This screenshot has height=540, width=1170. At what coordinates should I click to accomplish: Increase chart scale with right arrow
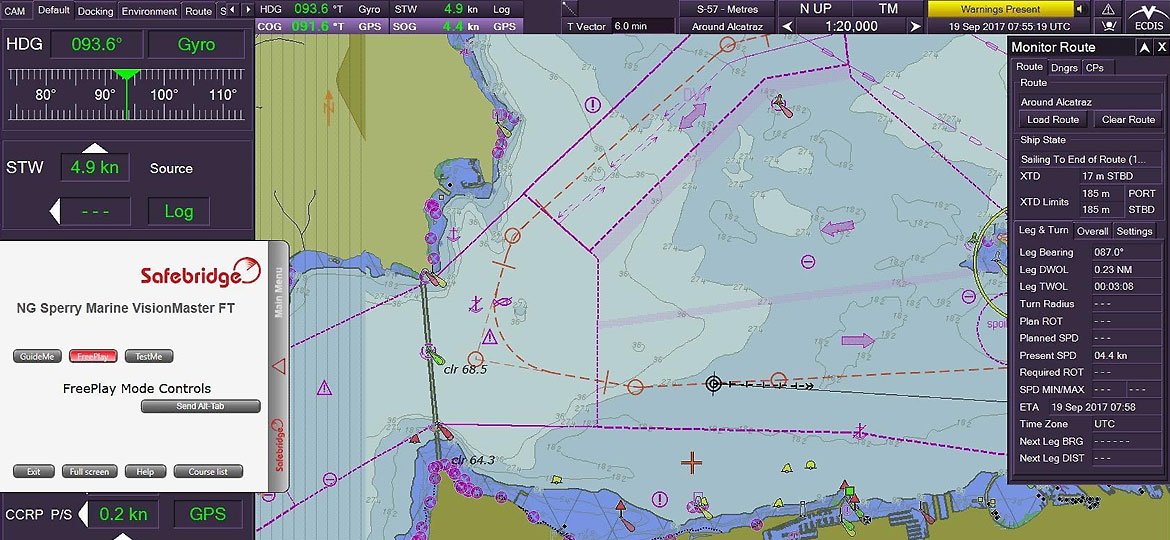(915, 27)
